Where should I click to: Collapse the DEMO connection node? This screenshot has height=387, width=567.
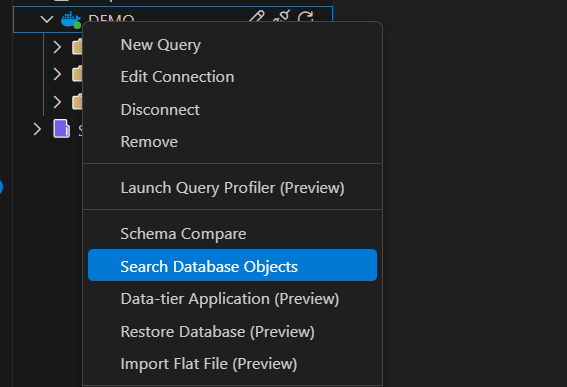tap(47, 19)
